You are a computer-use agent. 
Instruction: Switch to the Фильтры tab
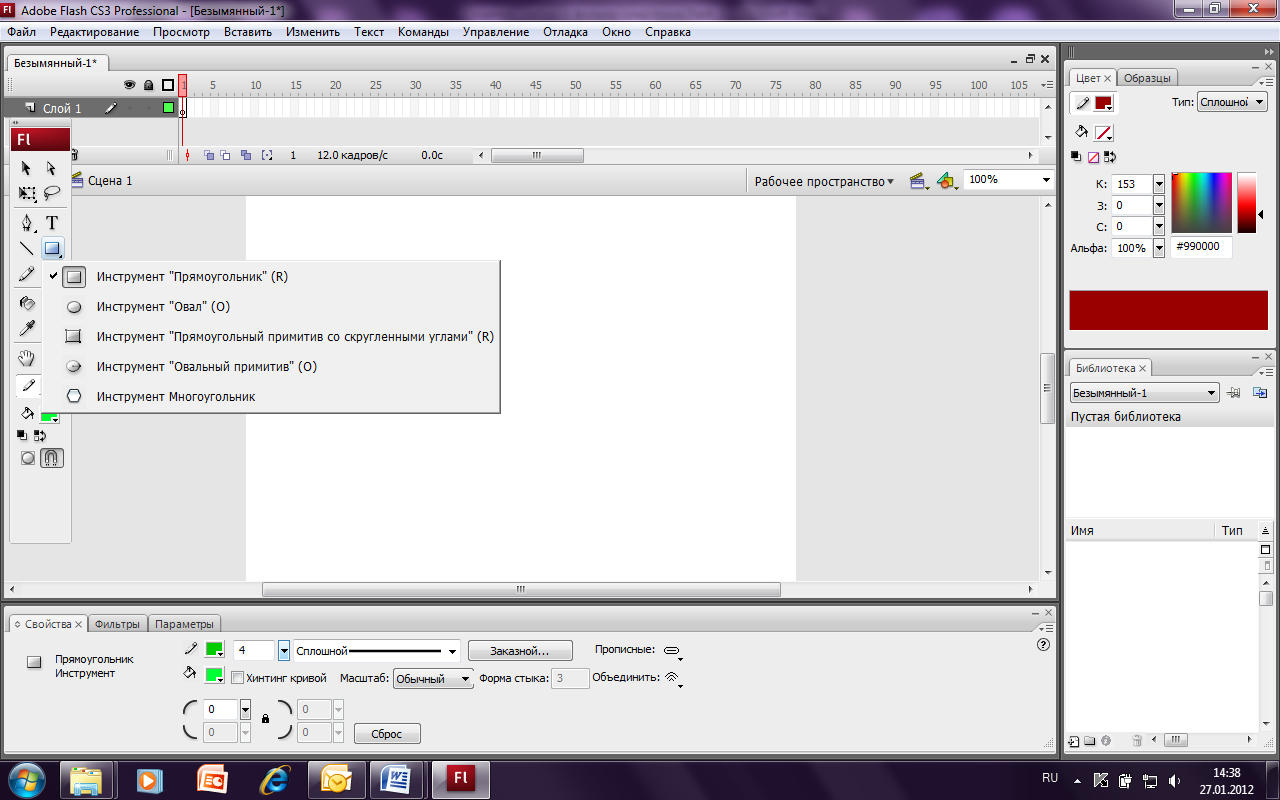117,624
